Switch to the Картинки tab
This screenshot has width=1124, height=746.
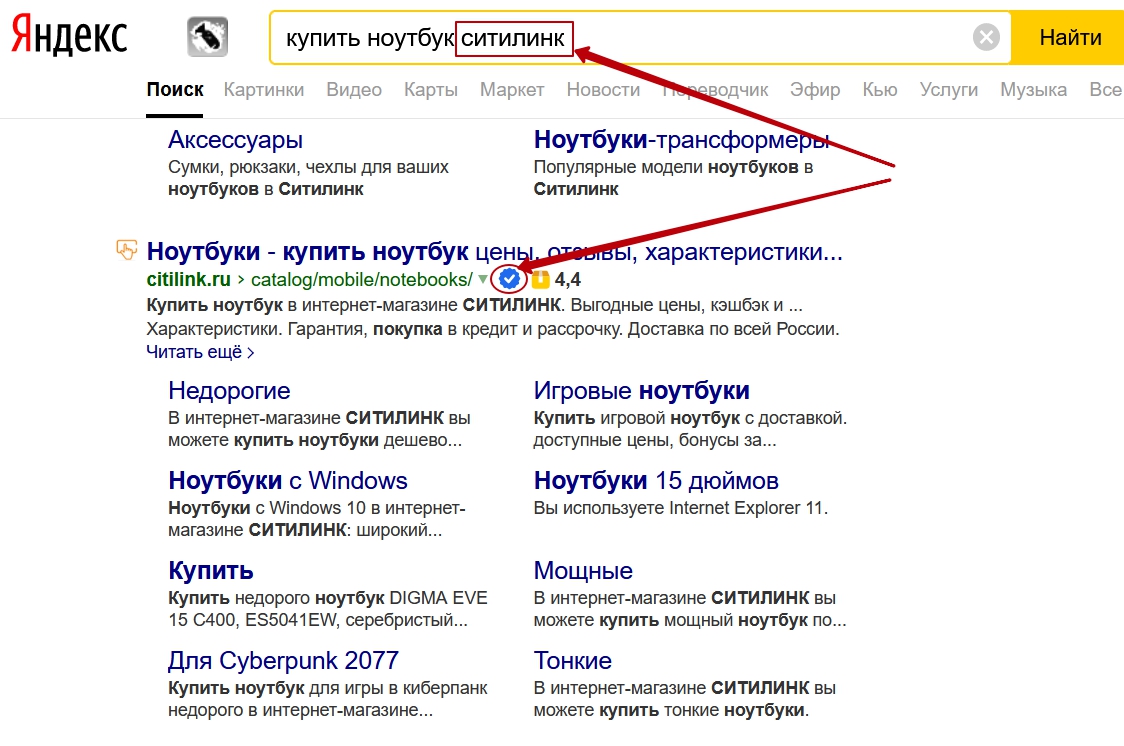pyautogui.click(x=264, y=90)
